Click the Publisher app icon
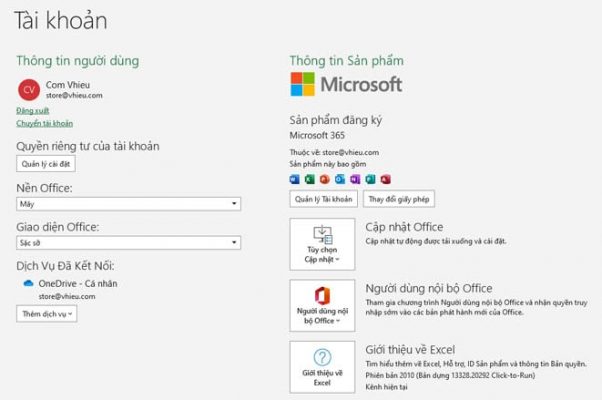The image size is (602, 400). (x=370, y=179)
